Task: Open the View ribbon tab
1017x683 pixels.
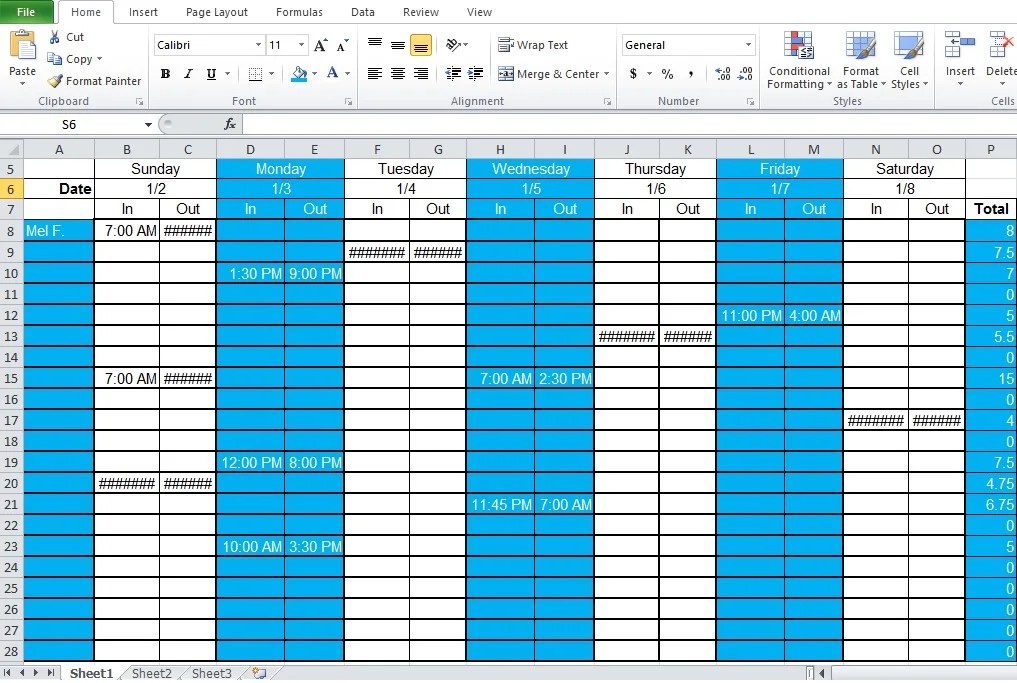Action: pos(479,12)
